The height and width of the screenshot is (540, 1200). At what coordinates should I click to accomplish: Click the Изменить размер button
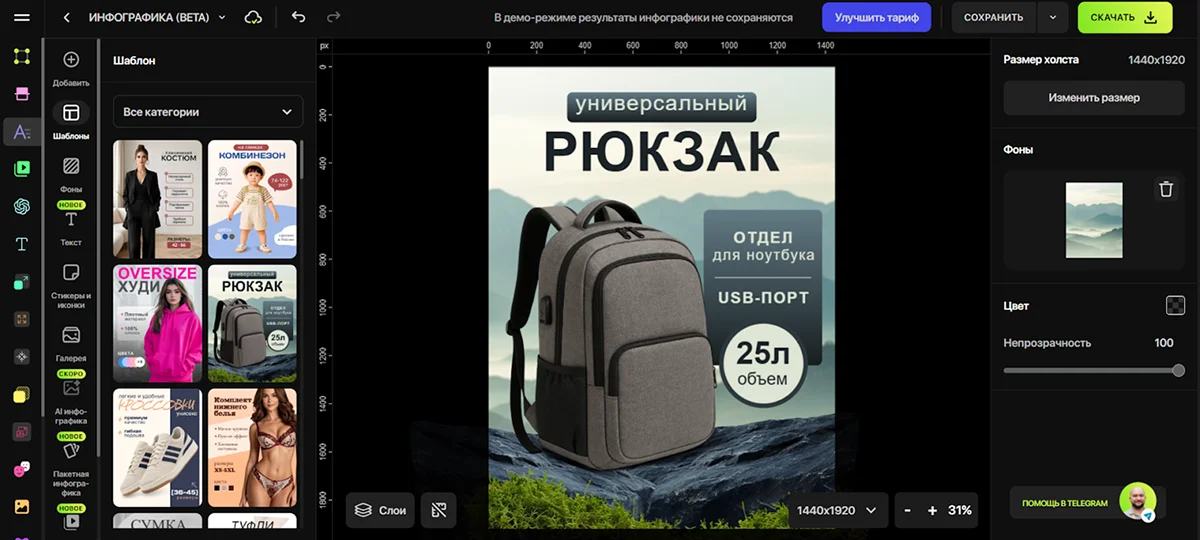1094,98
